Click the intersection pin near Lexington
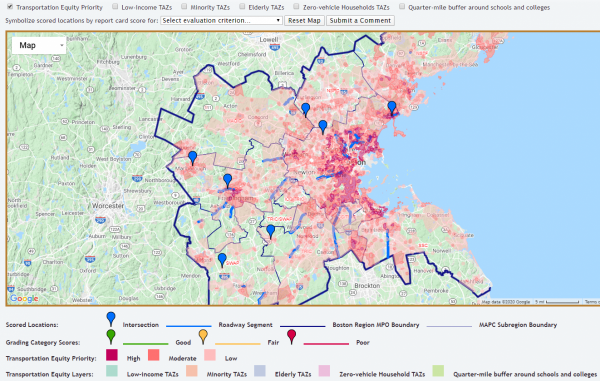This screenshot has width=600, height=381. pyautogui.click(x=323, y=126)
